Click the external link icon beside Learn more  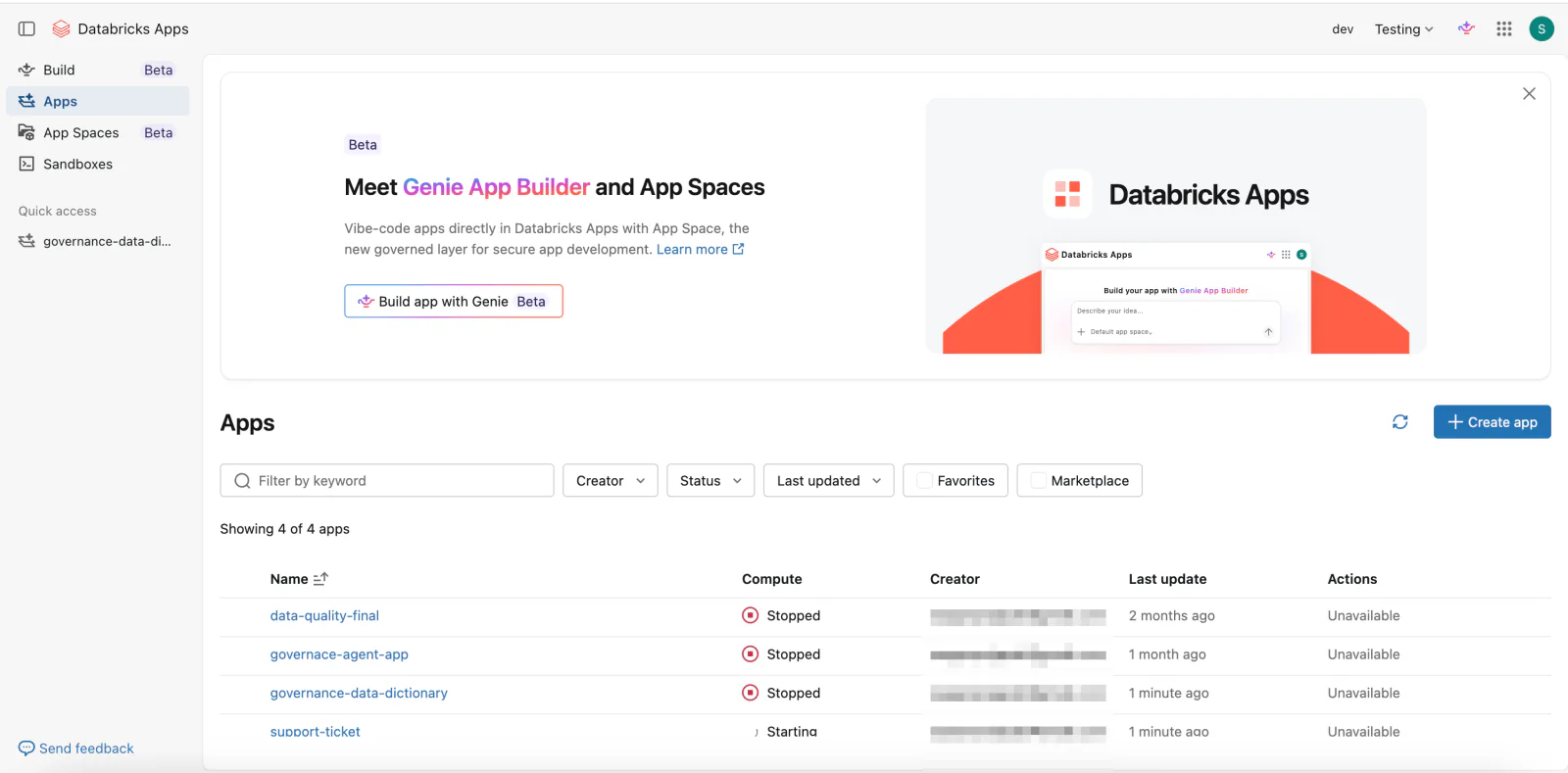click(x=738, y=249)
